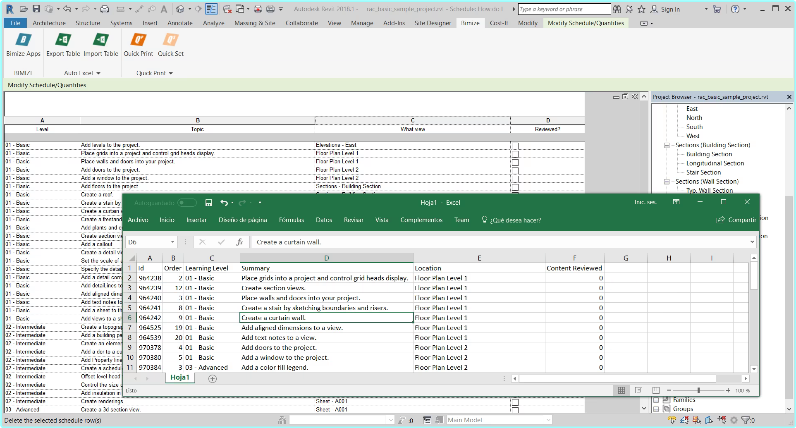Click Excel zoom in plus button
The image size is (796, 428).
(728, 390)
